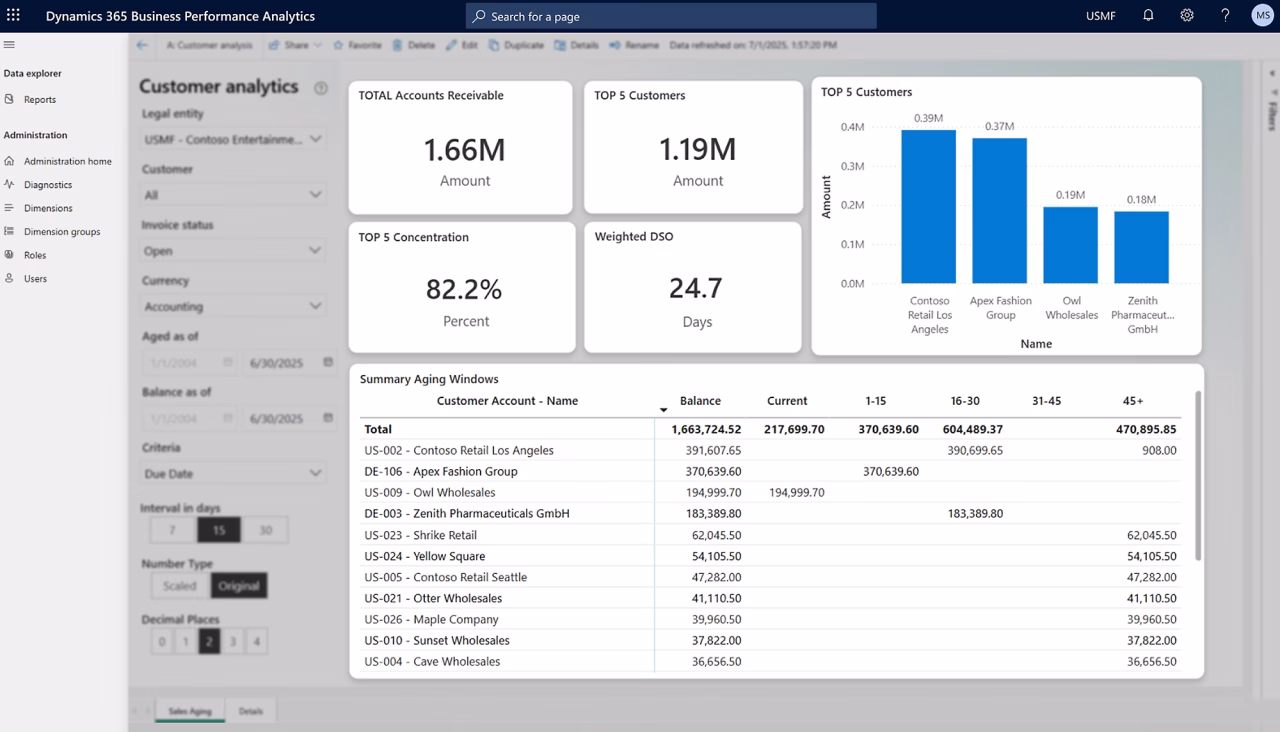Open the Legal entity dropdown

click(x=234, y=139)
